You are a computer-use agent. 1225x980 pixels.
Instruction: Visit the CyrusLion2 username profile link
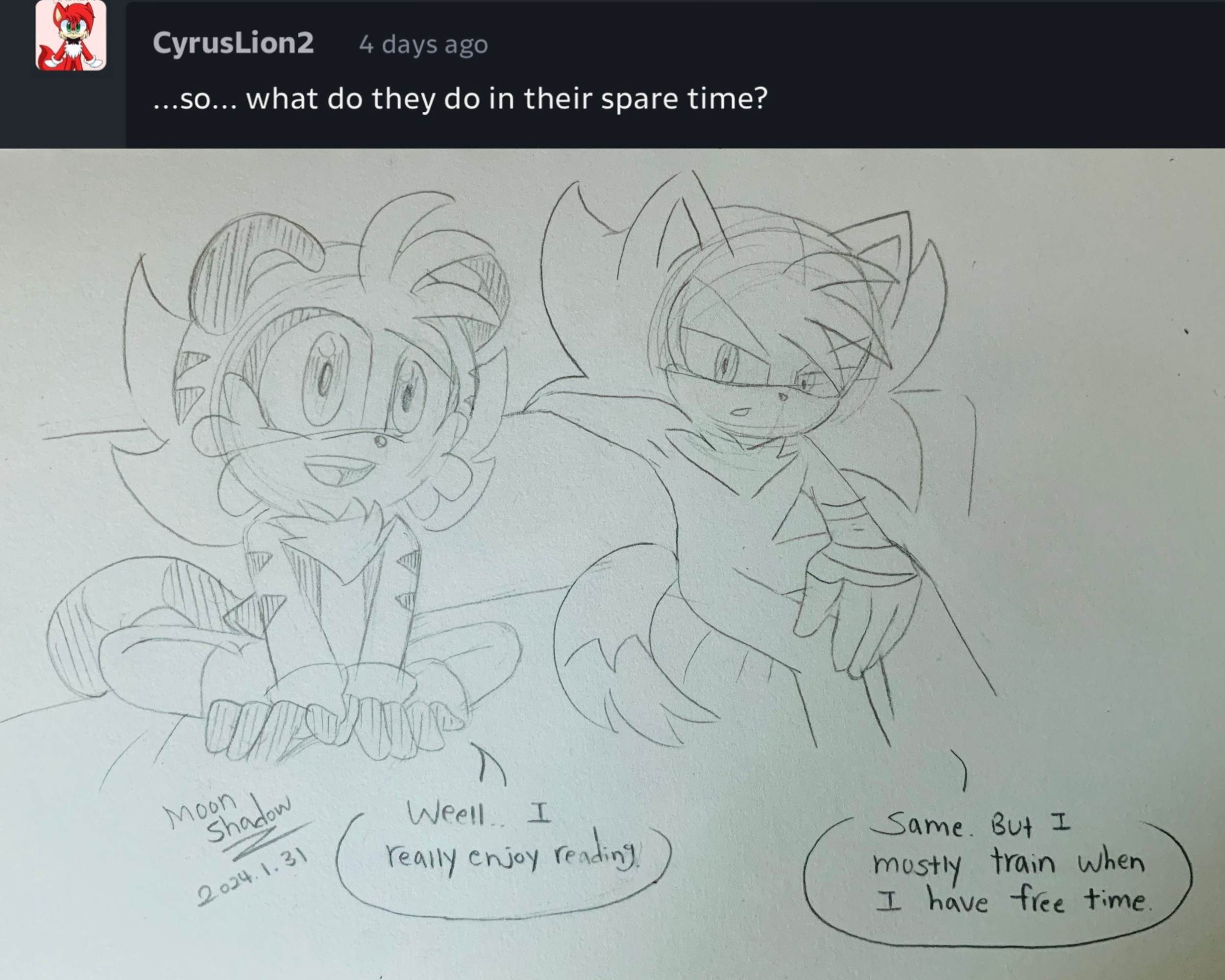(233, 43)
